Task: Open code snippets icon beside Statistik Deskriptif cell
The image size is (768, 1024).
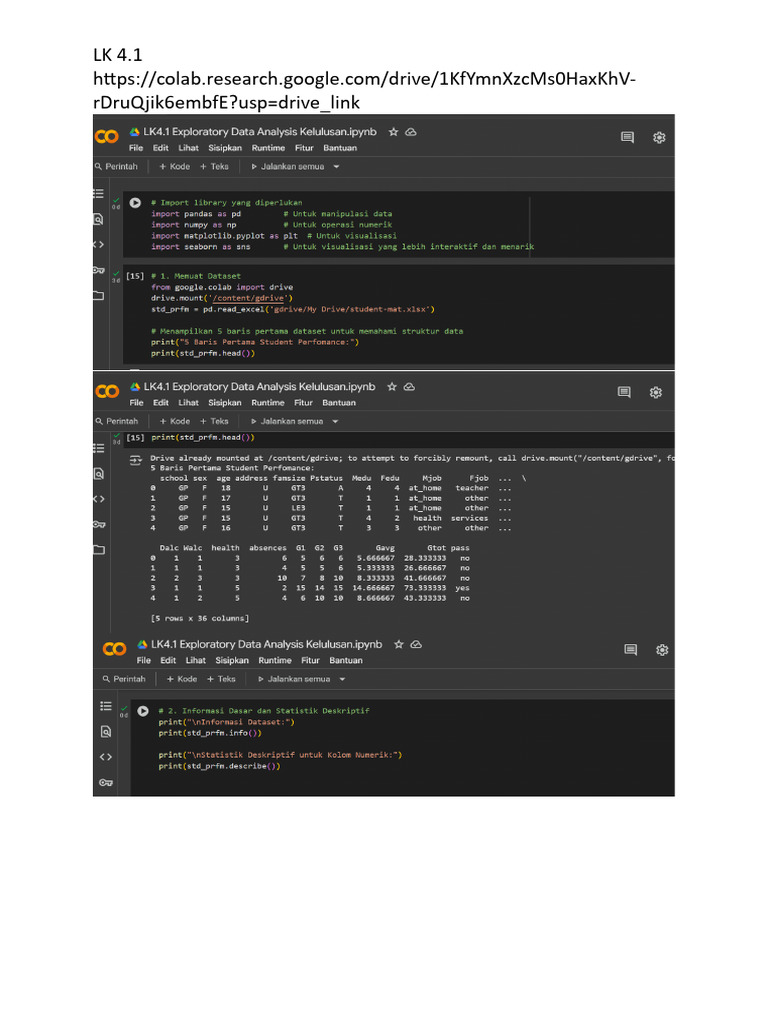Action: (106, 757)
